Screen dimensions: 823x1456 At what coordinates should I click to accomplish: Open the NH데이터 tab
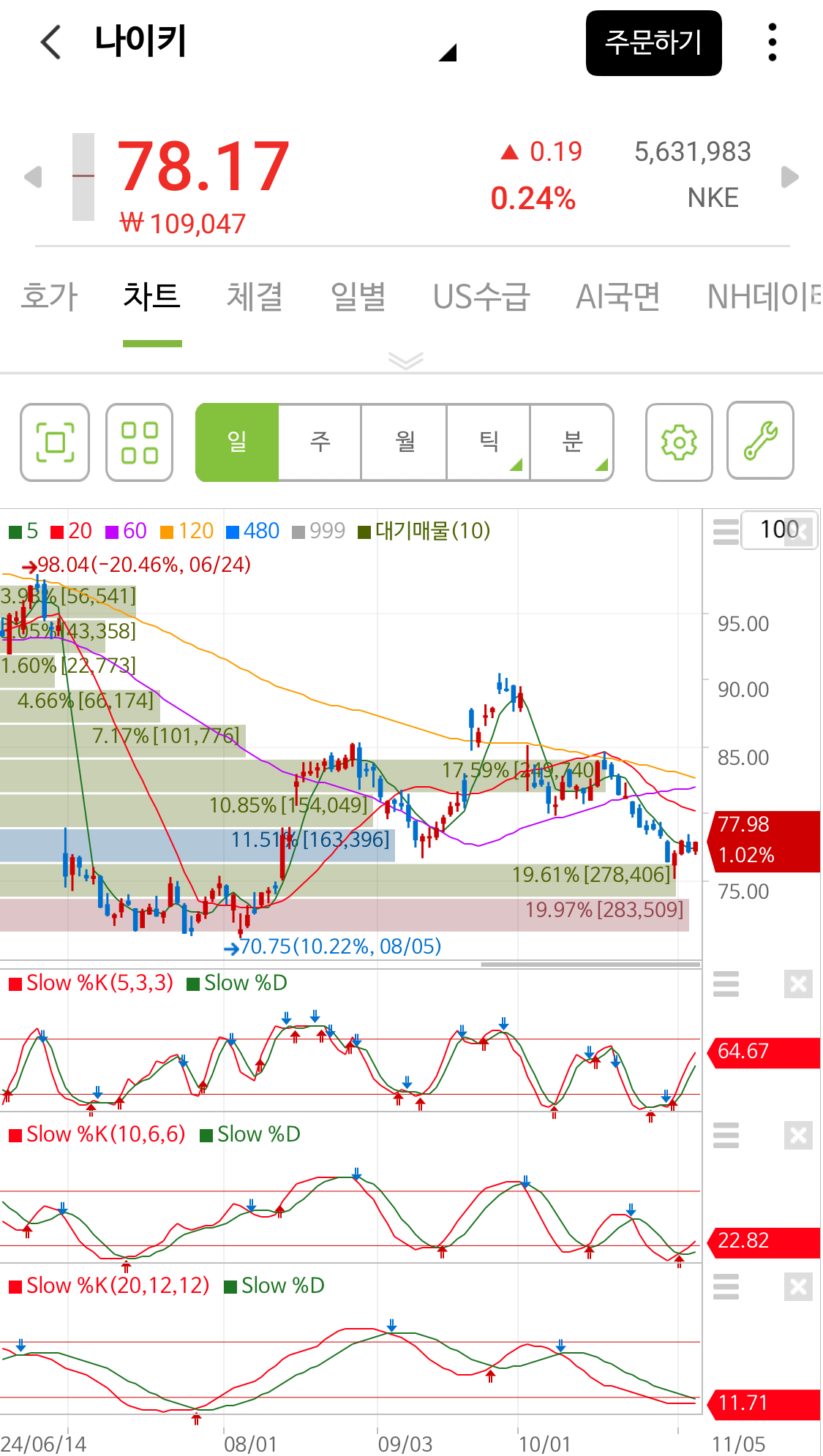click(x=764, y=297)
